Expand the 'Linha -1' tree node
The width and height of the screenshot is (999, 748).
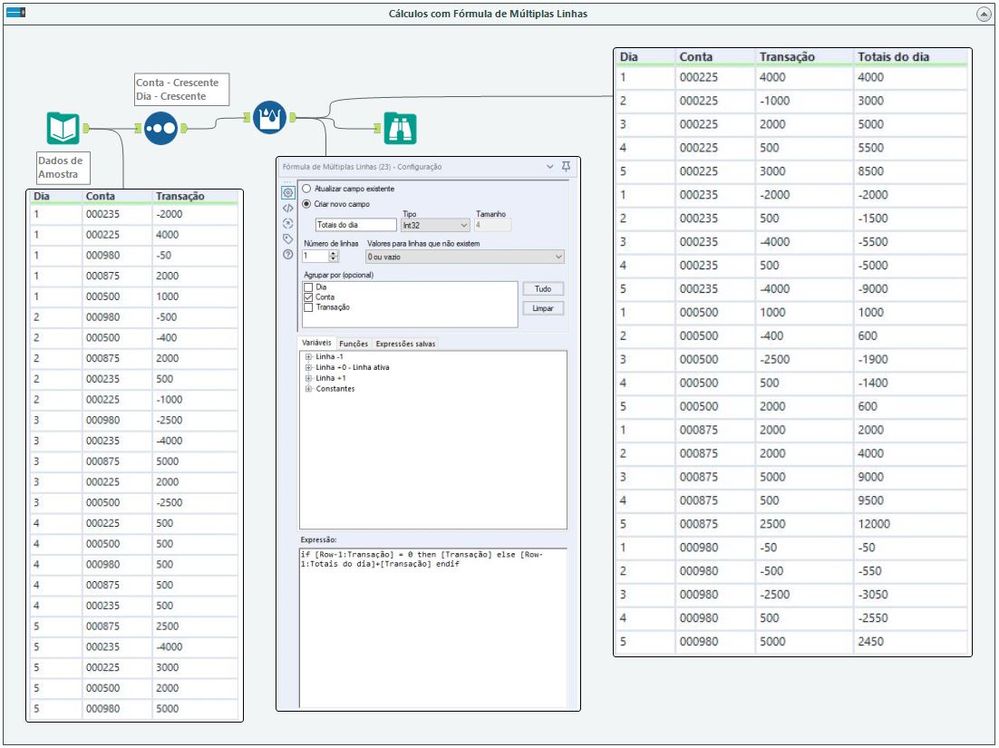point(308,358)
